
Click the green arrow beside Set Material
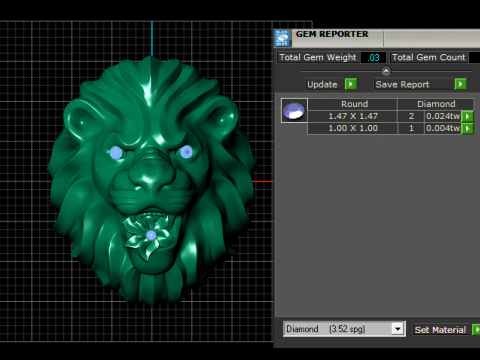476,330
